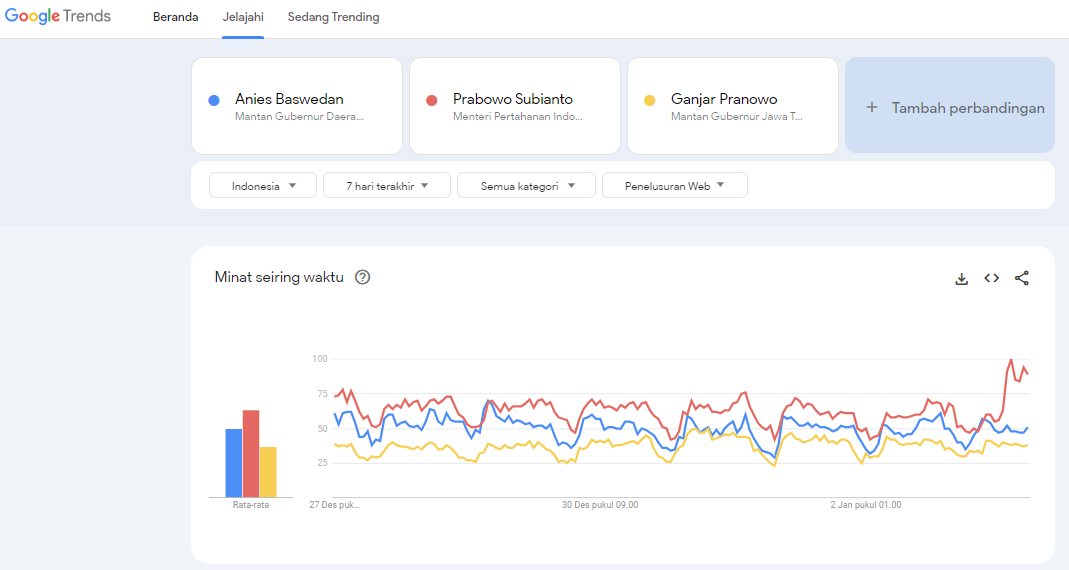Click the Google Trends logo

[58, 16]
